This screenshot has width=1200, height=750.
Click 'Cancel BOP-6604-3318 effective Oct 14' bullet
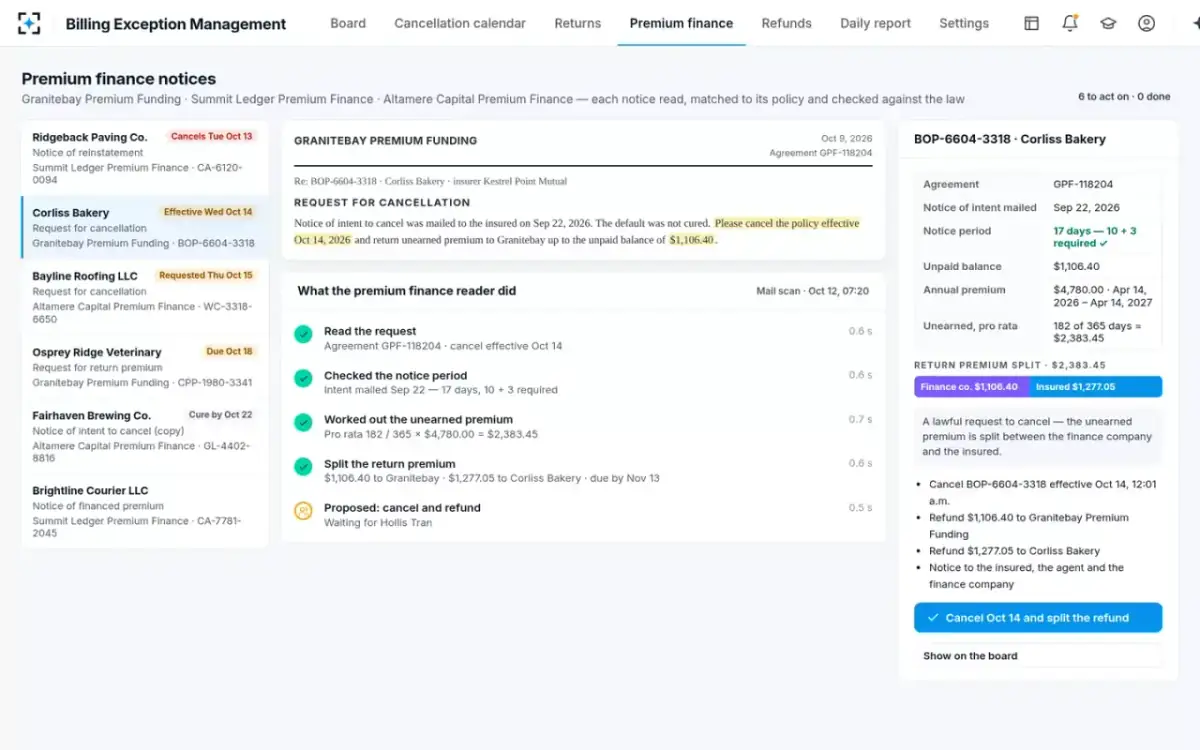tap(1043, 492)
